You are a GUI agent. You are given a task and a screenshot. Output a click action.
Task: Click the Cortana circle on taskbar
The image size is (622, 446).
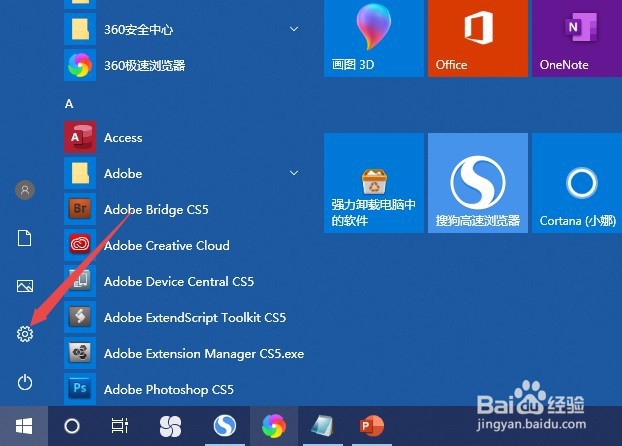click(x=72, y=426)
